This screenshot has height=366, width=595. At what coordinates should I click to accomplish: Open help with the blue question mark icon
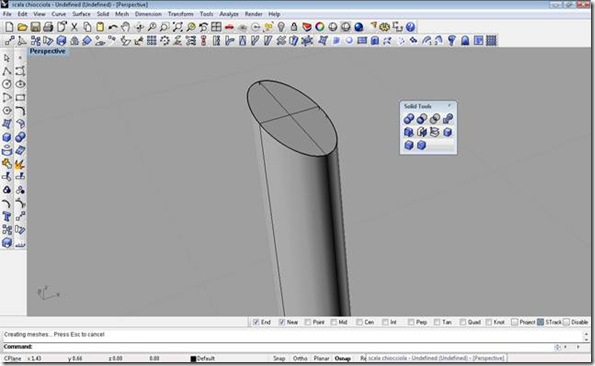(x=410, y=27)
